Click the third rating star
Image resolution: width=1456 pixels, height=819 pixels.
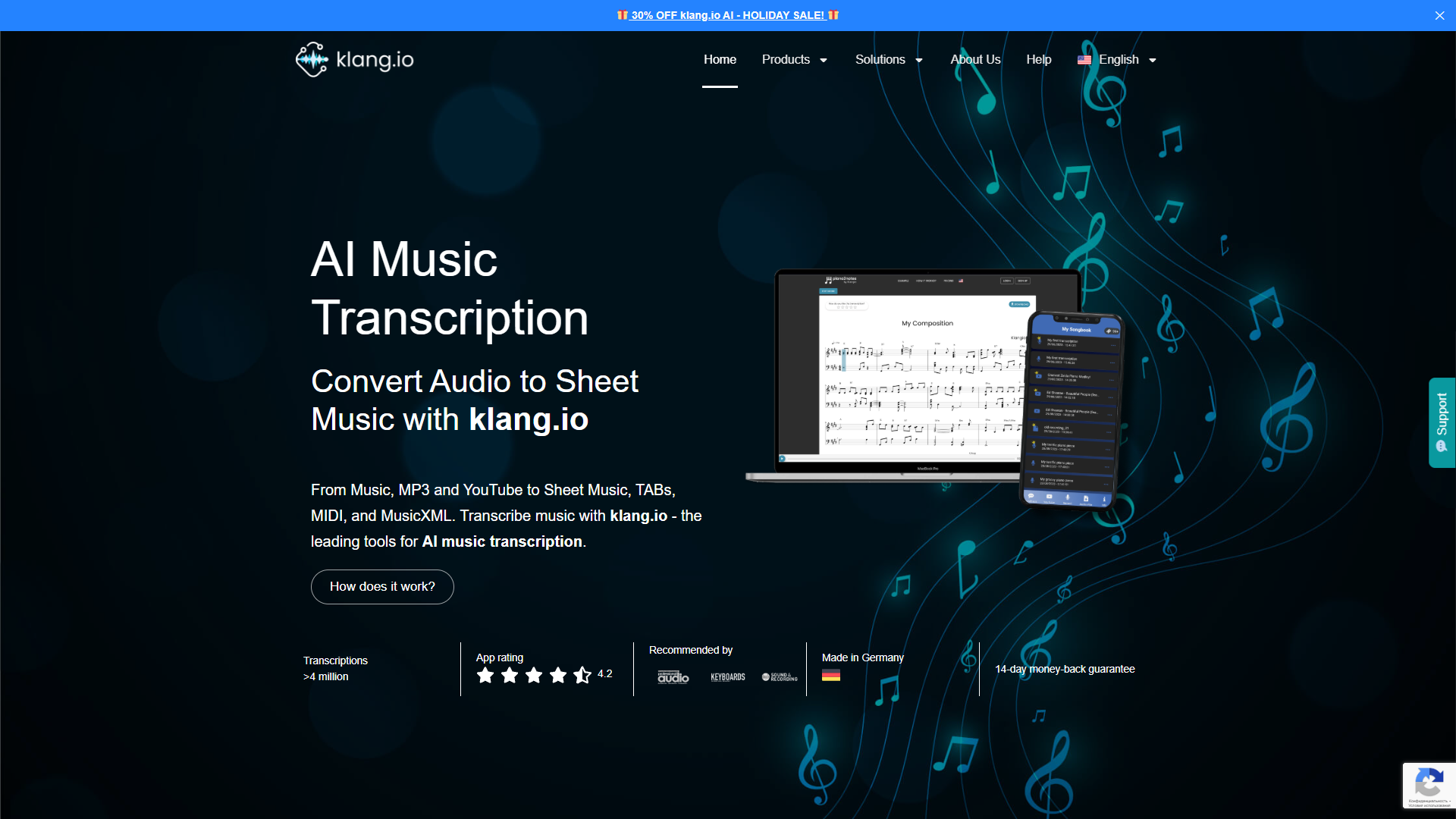tap(534, 675)
